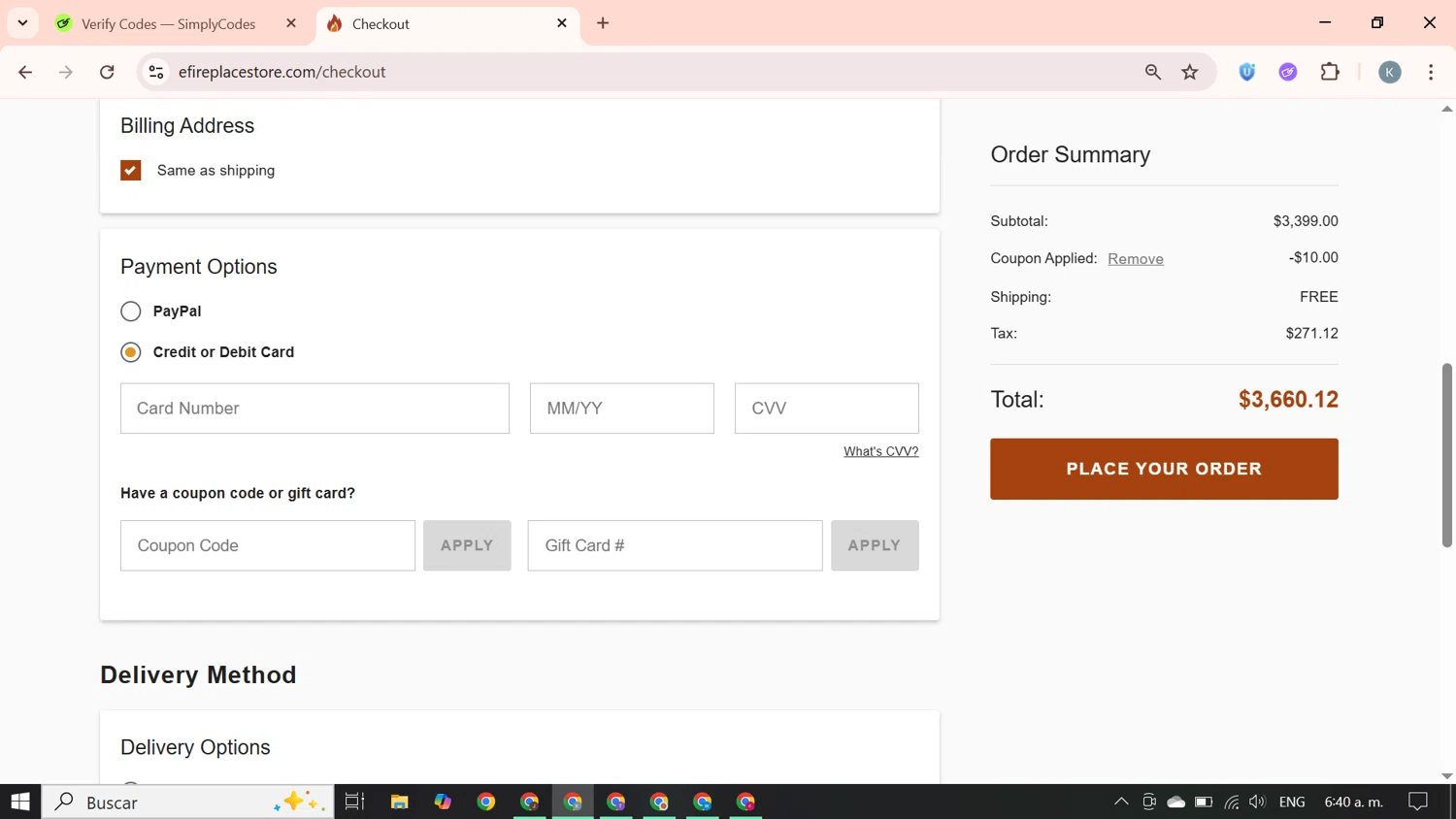Viewport: 1456px width, 819px height.
Task: Click the Delivery Method heading
Action: coord(198,675)
